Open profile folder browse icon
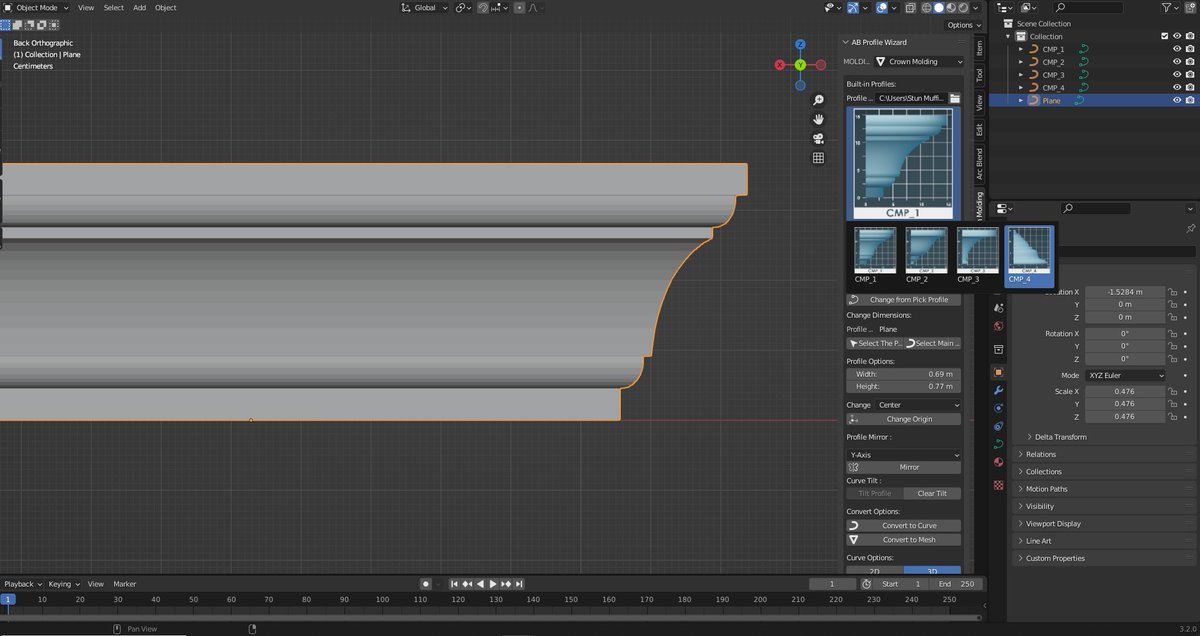The image size is (1200, 636). coord(955,99)
